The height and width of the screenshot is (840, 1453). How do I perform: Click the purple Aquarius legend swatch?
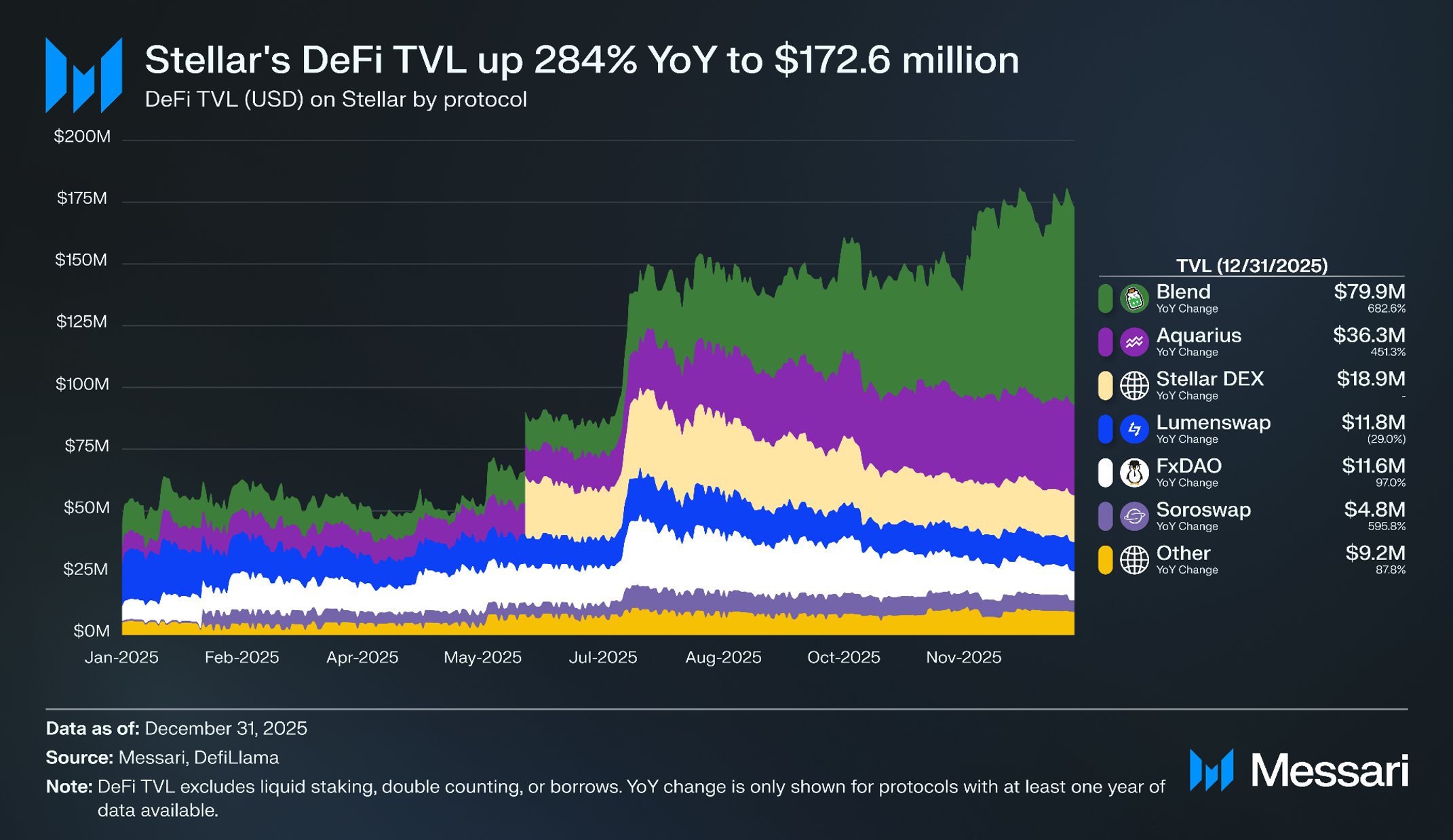1105,342
